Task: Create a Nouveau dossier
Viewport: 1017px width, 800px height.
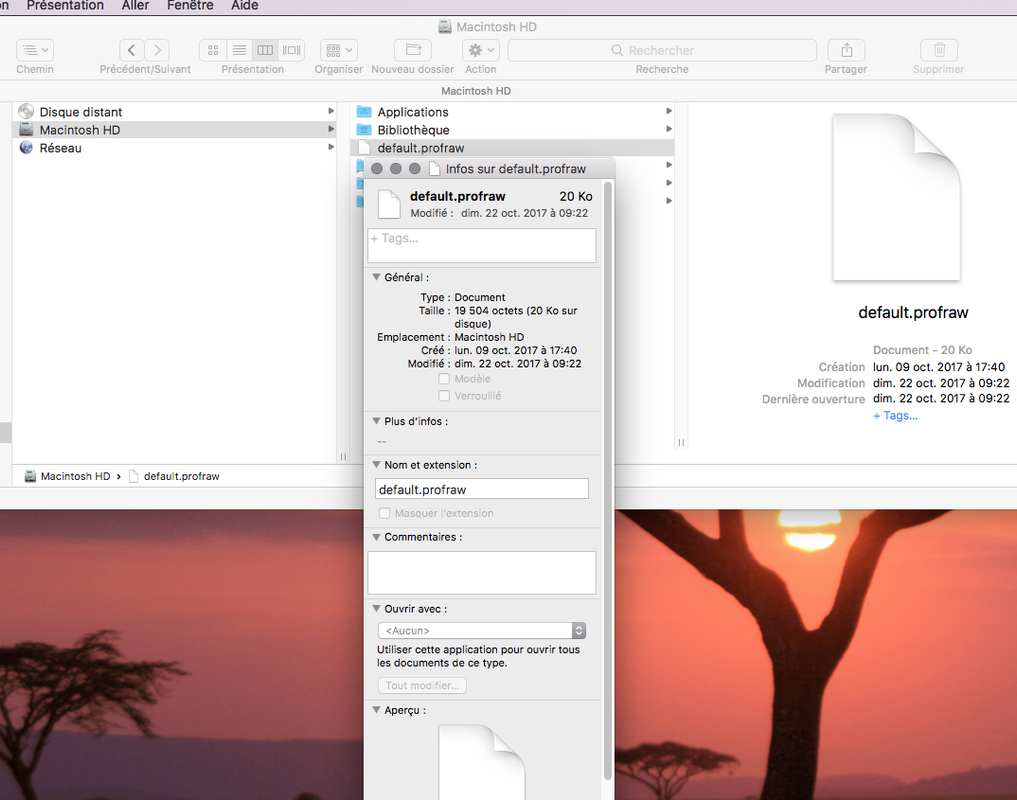Action: [413, 50]
